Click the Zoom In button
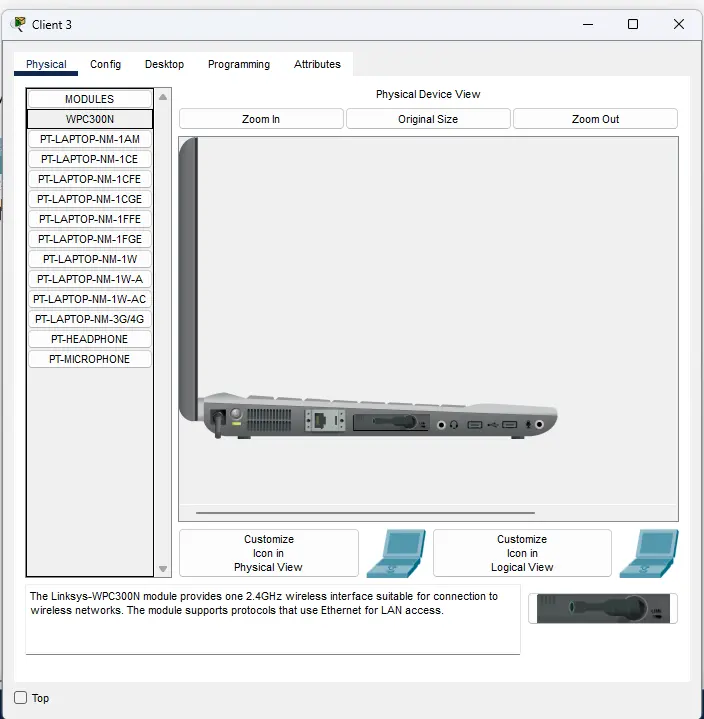 pos(261,119)
